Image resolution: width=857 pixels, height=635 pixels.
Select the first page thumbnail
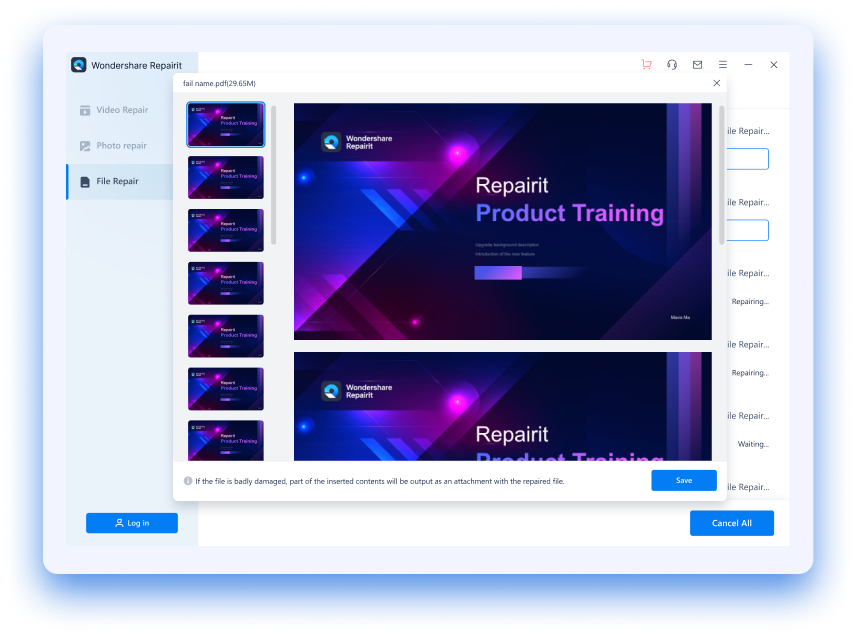(226, 125)
